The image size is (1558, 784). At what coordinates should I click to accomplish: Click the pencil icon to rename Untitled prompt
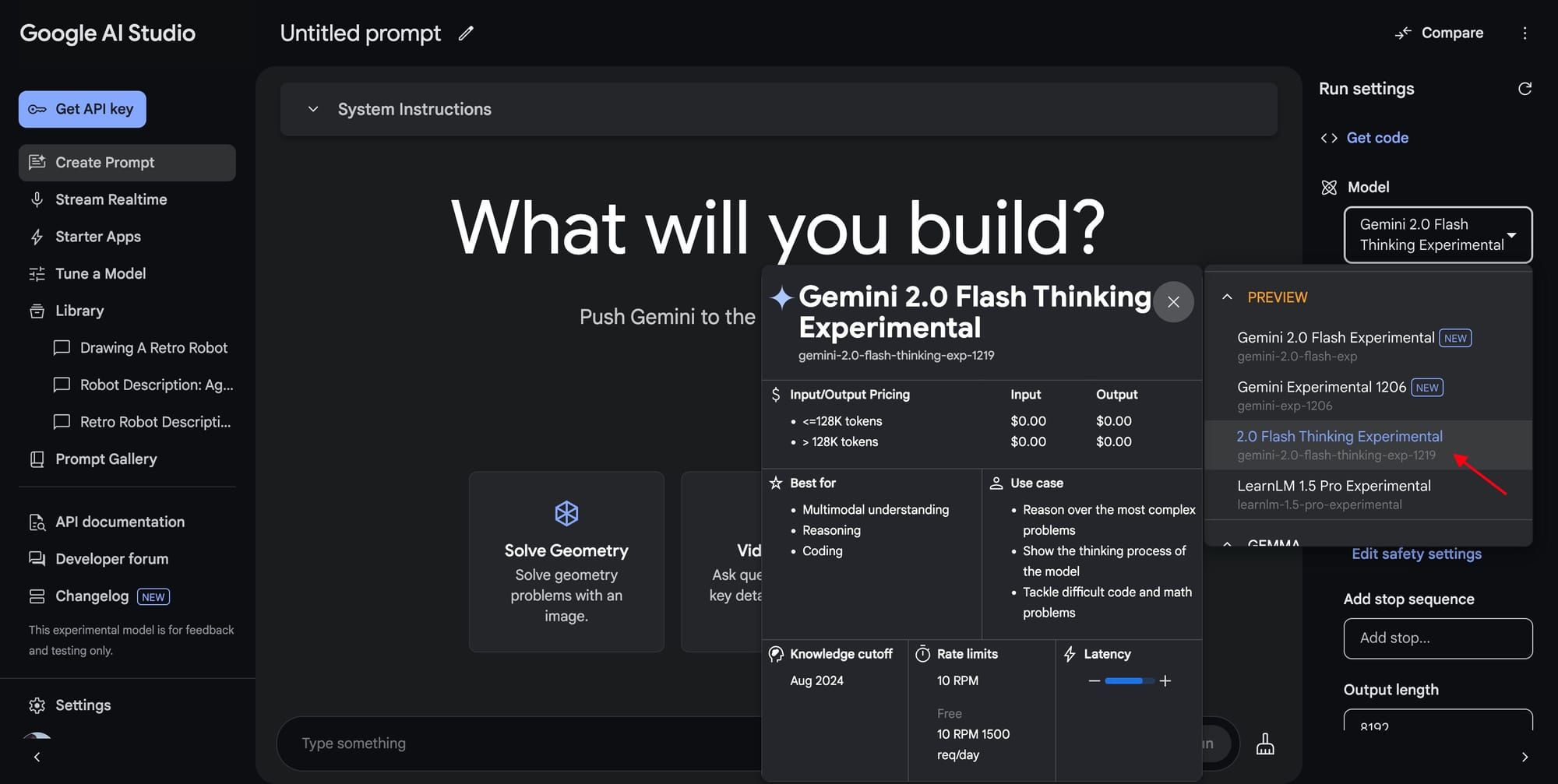pyautogui.click(x=465, y=33)
